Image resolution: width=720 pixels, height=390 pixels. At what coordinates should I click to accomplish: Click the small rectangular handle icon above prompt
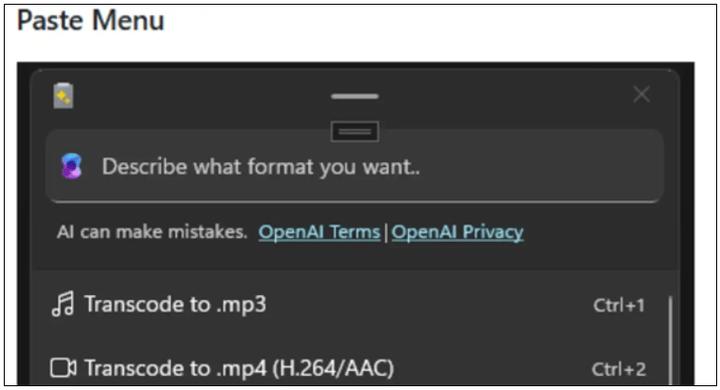click(355, 132)
